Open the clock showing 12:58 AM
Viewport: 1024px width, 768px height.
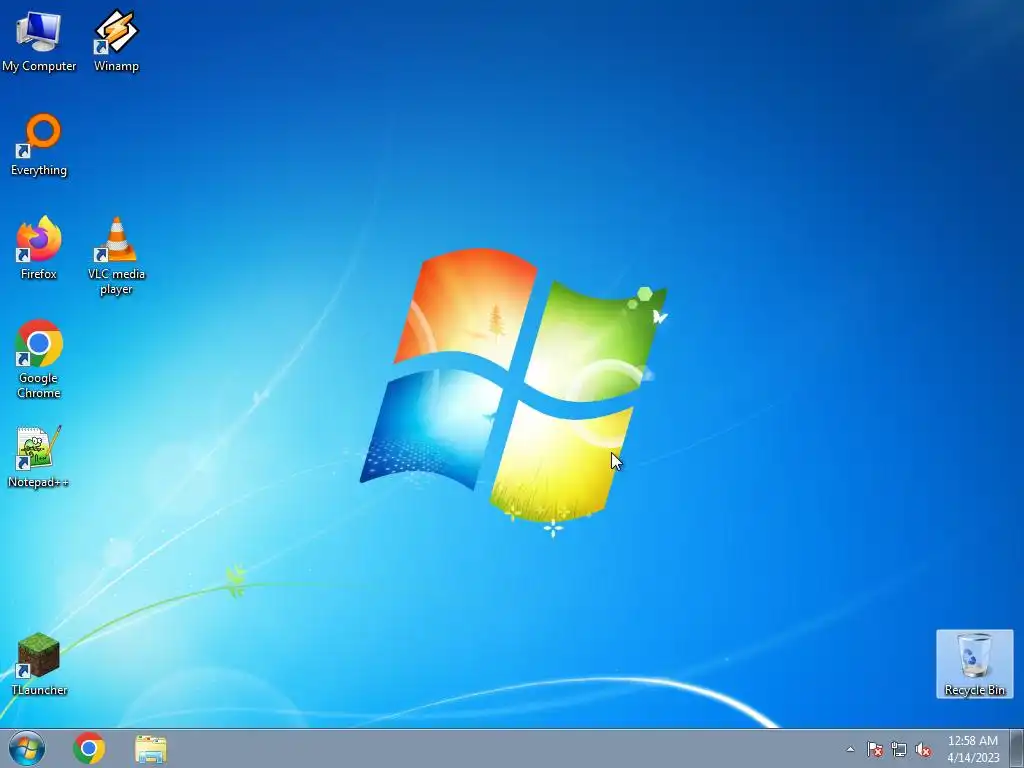tap(973, 748)
